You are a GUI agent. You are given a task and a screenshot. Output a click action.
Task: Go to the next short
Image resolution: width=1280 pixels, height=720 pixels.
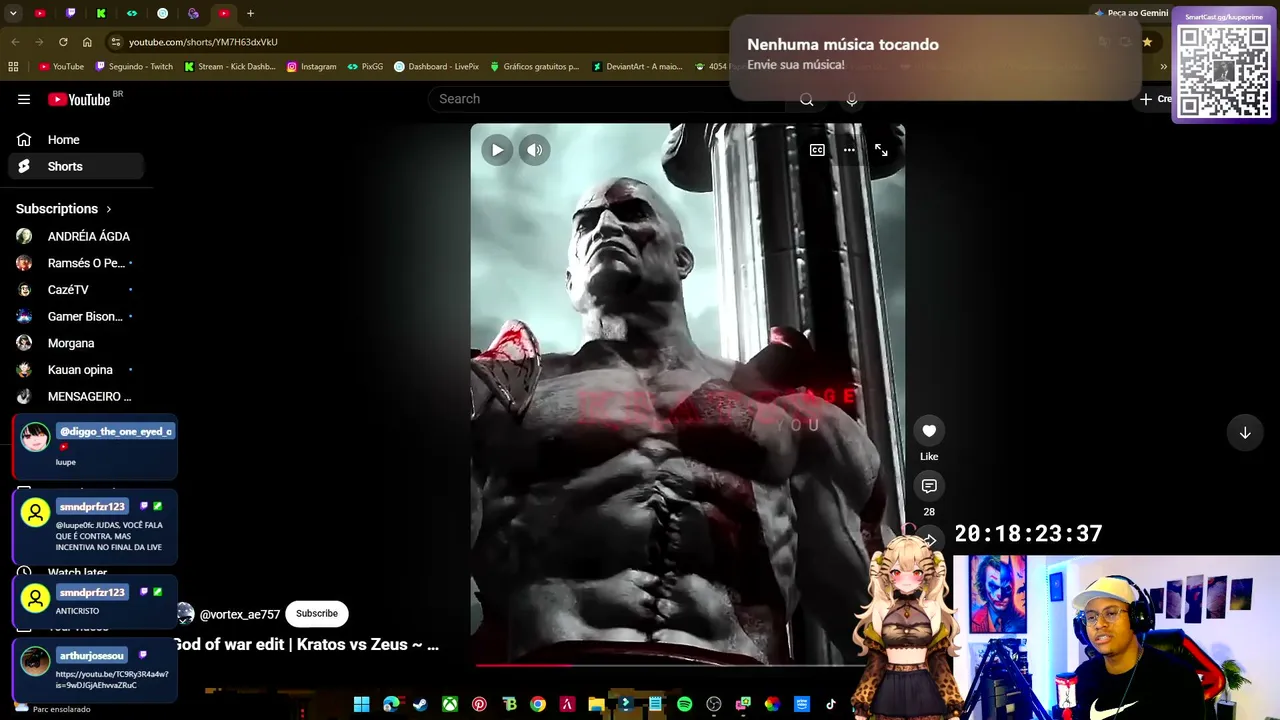click(x=1245, y=433)
